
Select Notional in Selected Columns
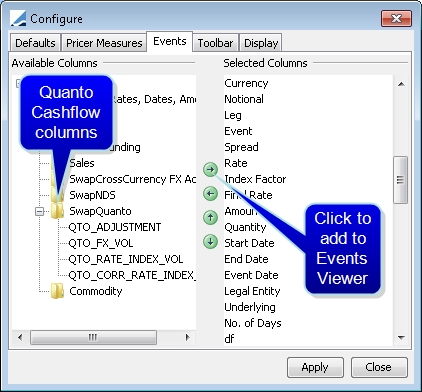click(244, 99)
